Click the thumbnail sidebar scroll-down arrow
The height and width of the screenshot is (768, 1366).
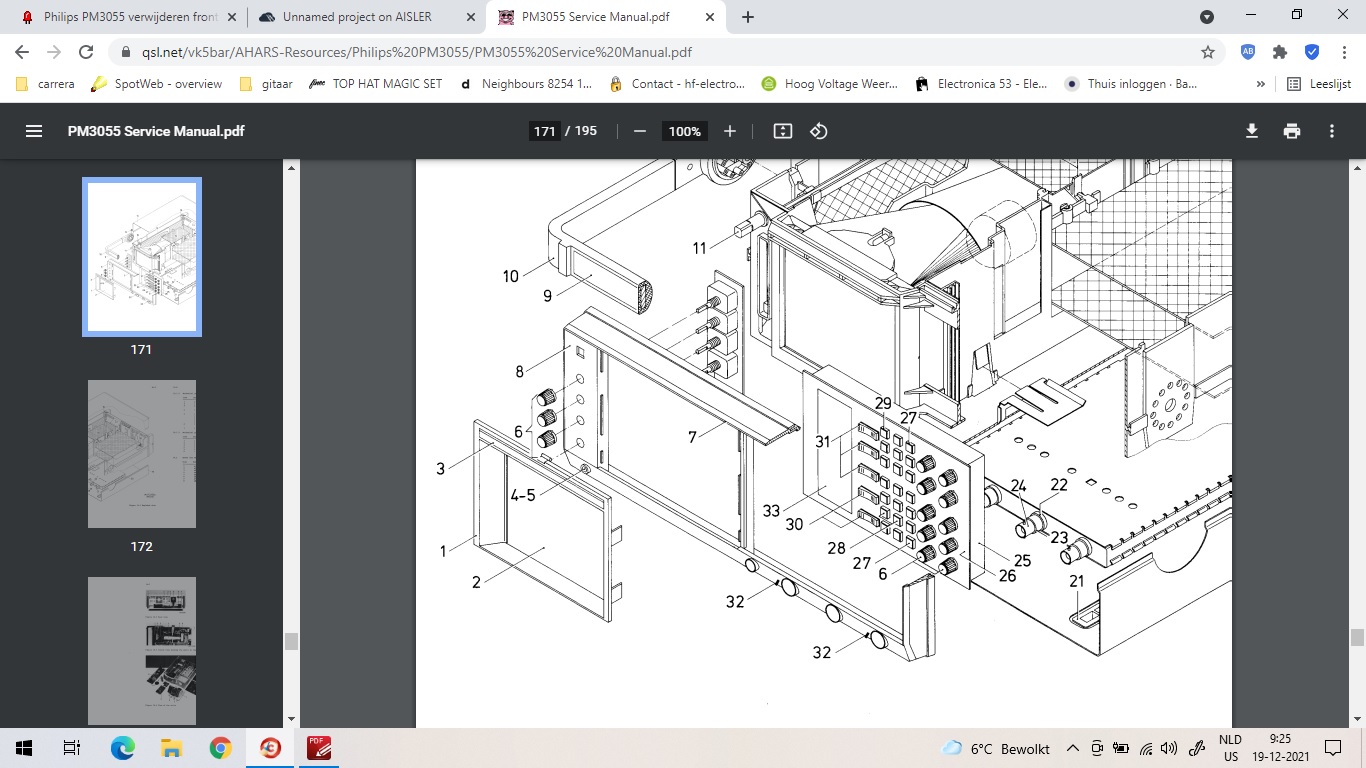(x=291, y=719)
